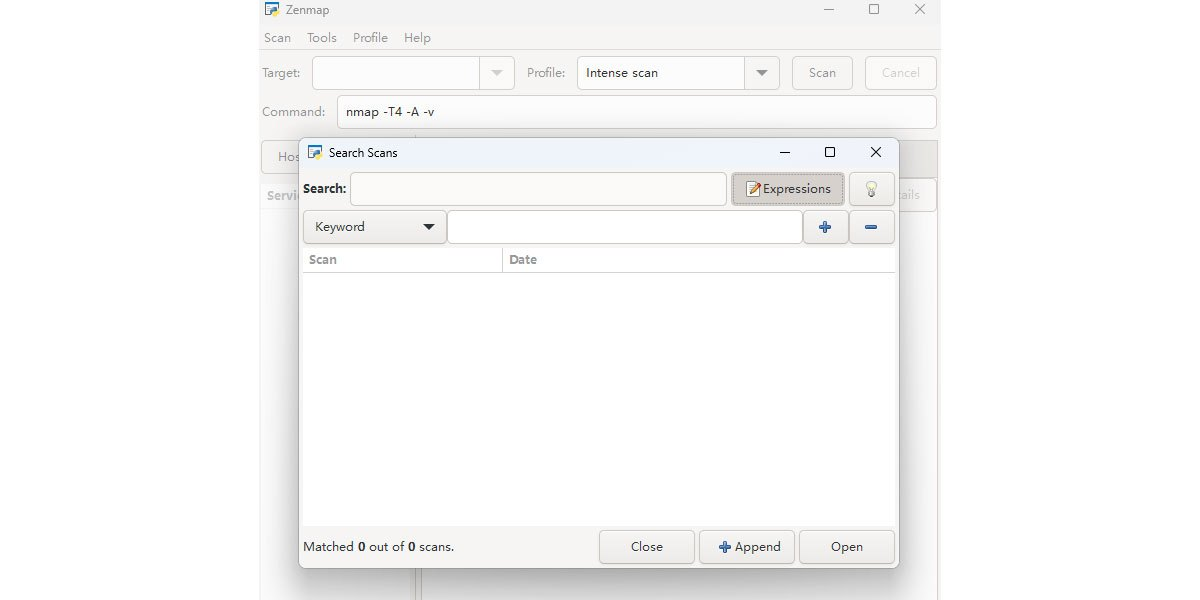Click the keyword value input field
This screenshot has width=1200, height=600.
(x=624, y=227)
